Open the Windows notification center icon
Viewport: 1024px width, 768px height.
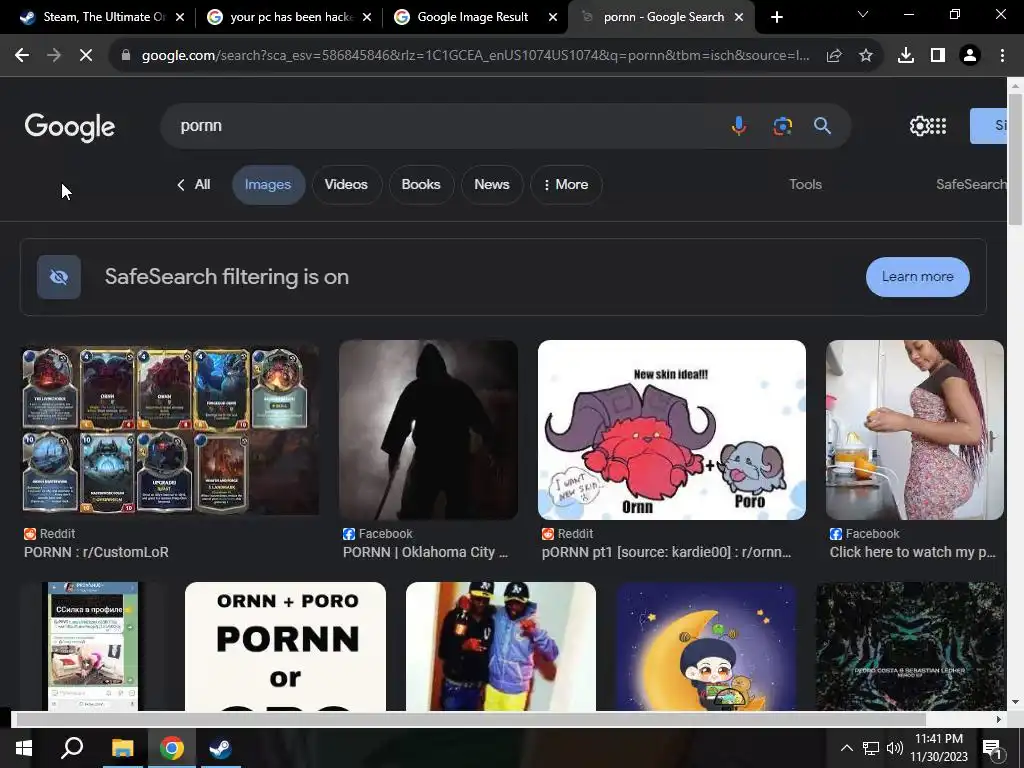pyautogui.click(x=992, y=748)
